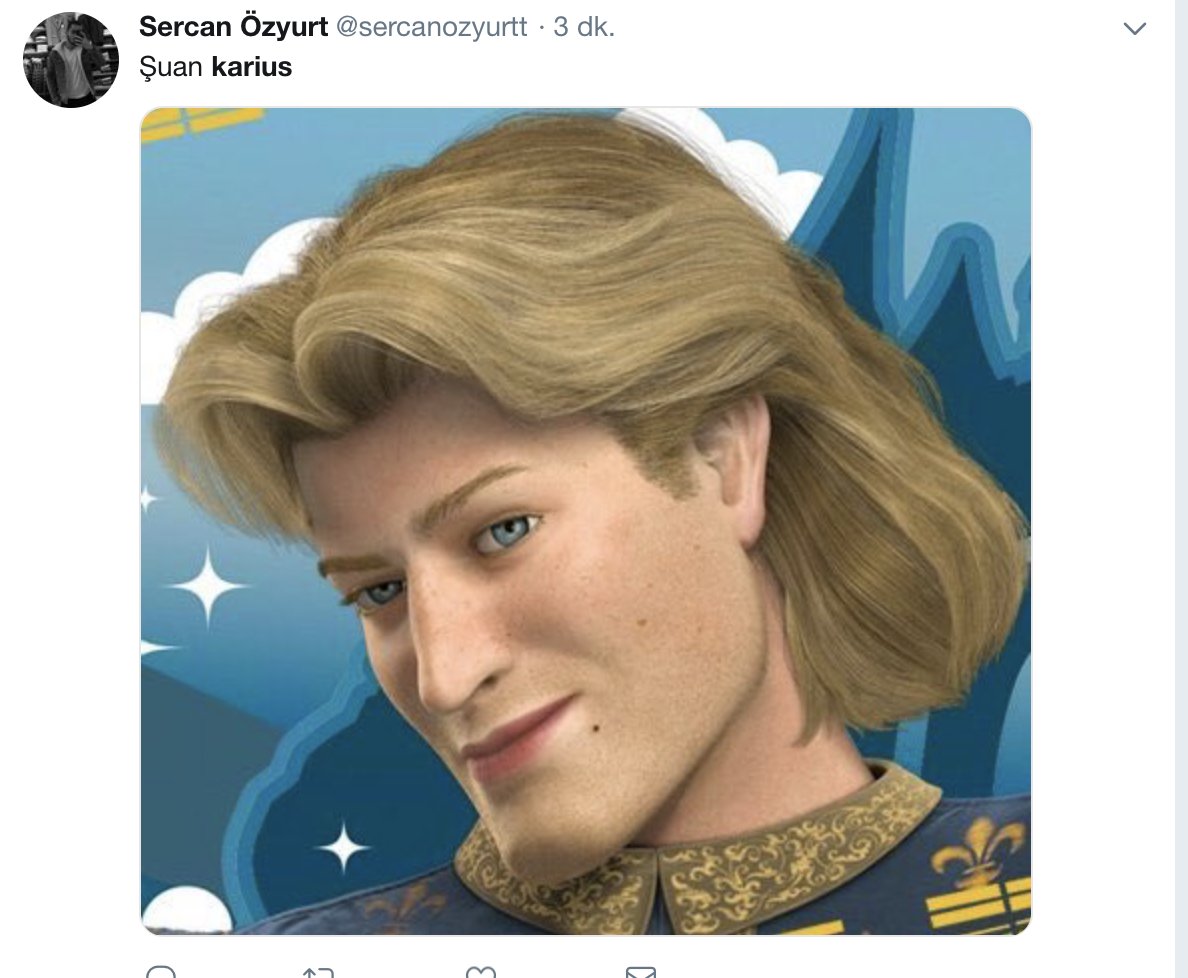Click the large white sparkle star in the photo
This screenshot has width=1188, height=978.
coord(206,586)
